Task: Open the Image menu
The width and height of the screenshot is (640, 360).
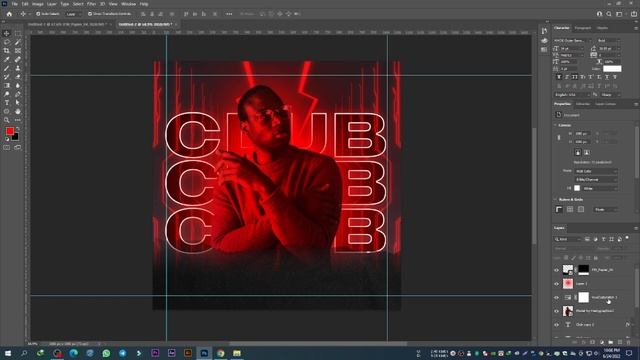Action: [x=38, y=4]
